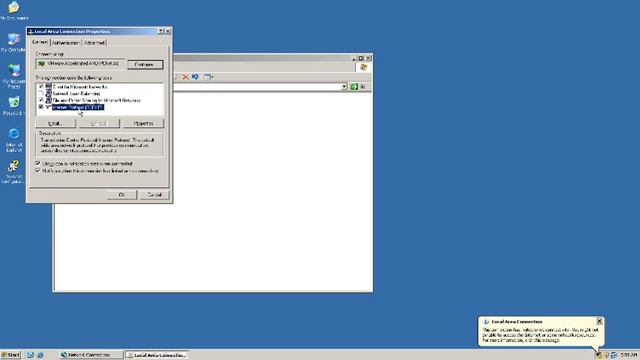Open the Views icon in Network Connections toolbar
This screenshot has height=360, width=640.
coord(209,77)
